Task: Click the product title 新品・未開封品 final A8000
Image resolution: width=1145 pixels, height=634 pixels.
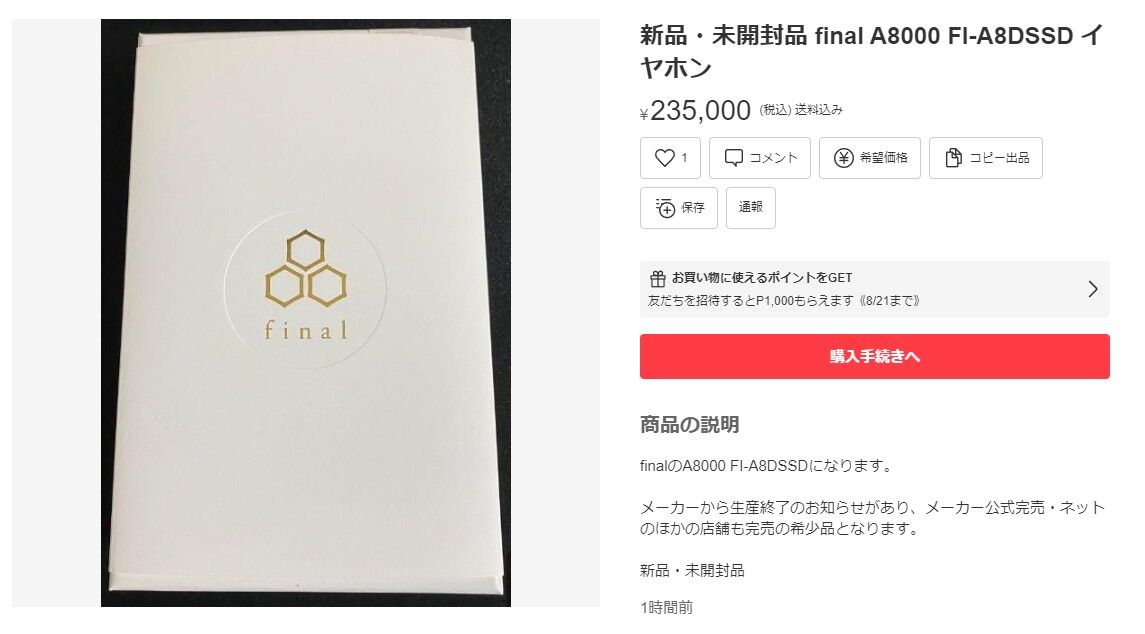Action: coord(871,51)
